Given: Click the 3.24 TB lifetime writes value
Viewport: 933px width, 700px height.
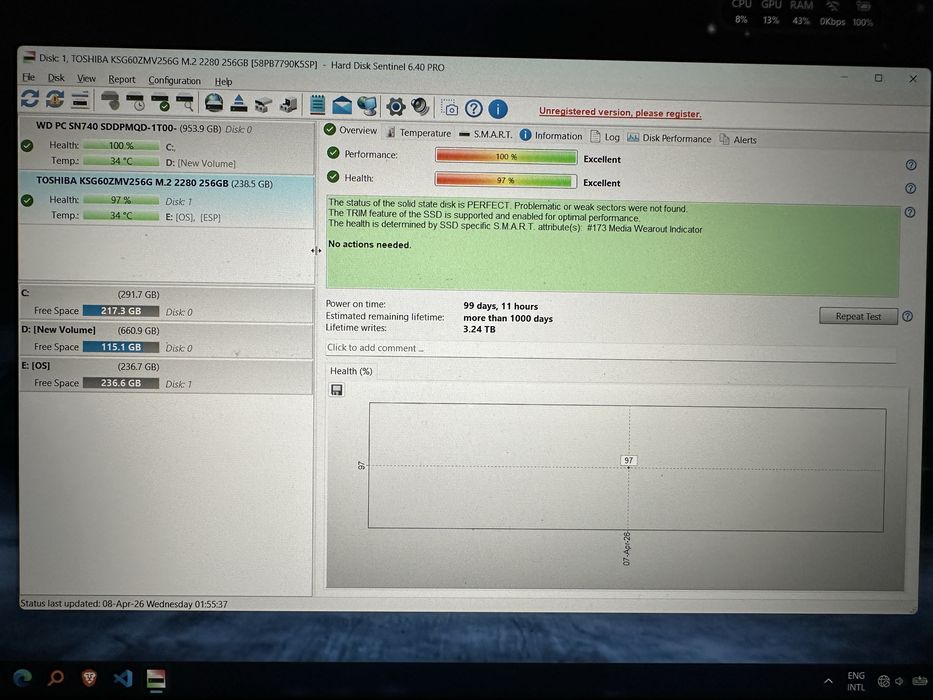Looking at the screenshot, I should (479, 329).
